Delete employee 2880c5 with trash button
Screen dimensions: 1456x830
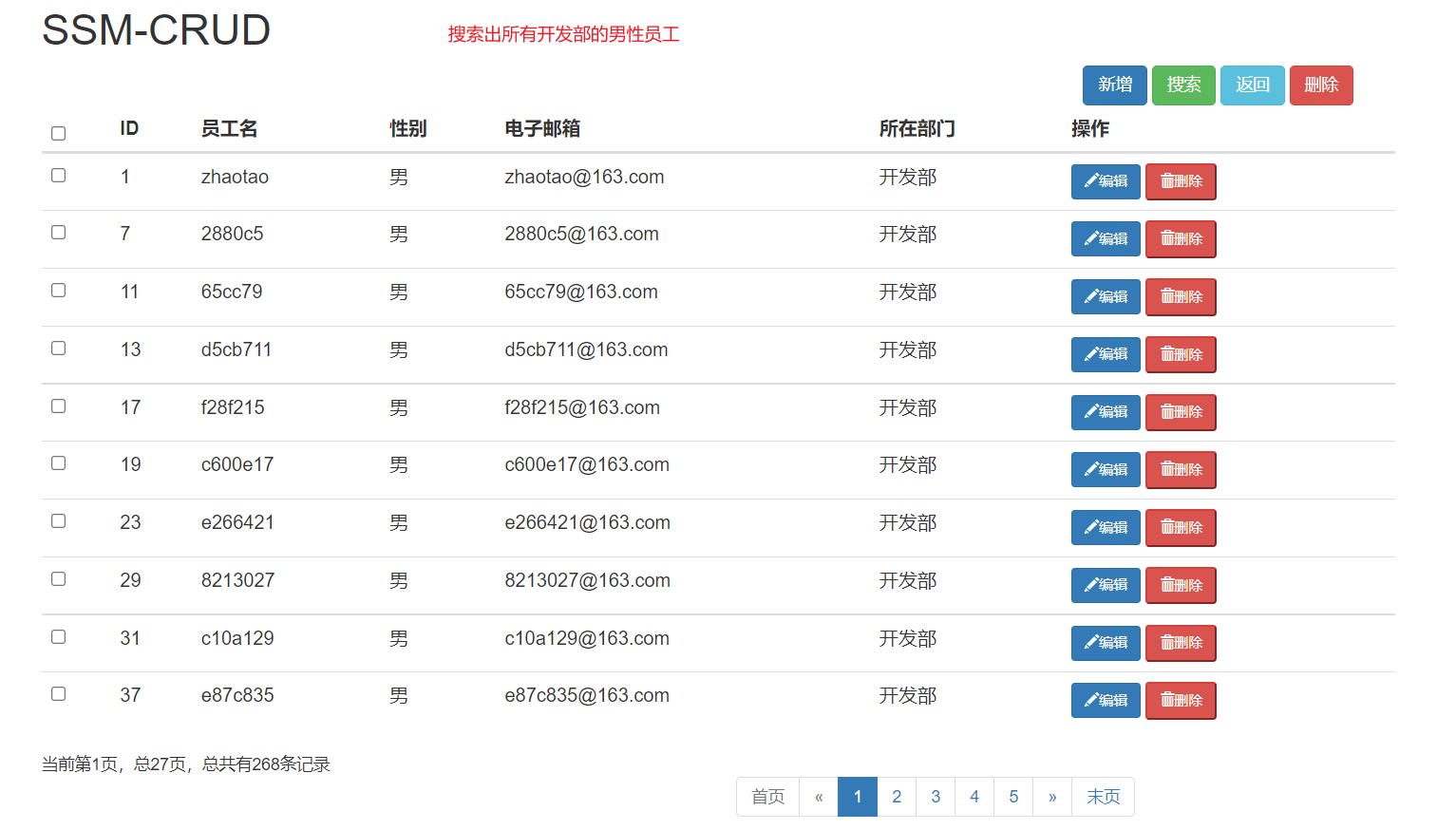tap(1181, 239)
